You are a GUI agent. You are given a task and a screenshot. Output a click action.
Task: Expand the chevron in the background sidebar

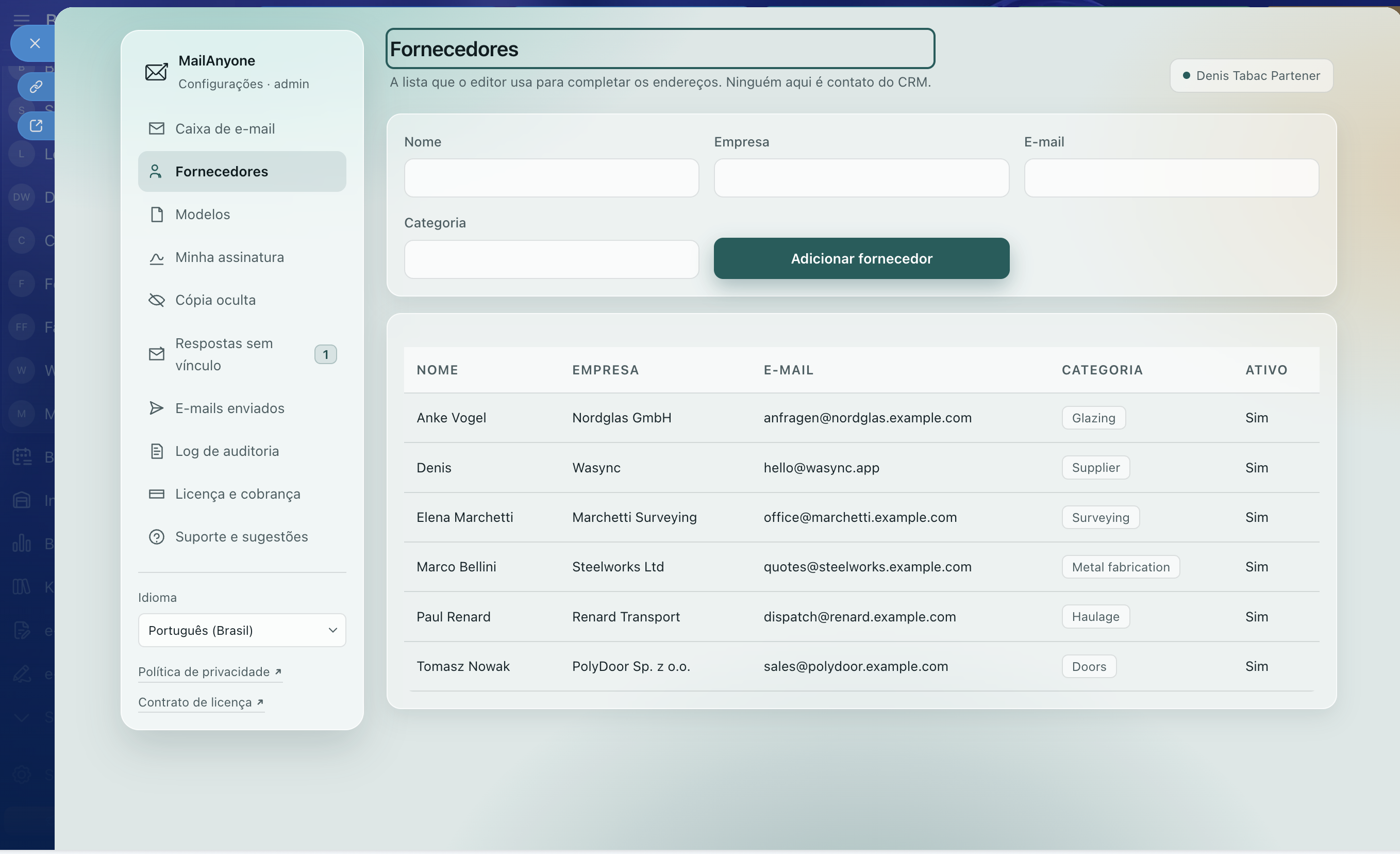(x=22, y=717)
